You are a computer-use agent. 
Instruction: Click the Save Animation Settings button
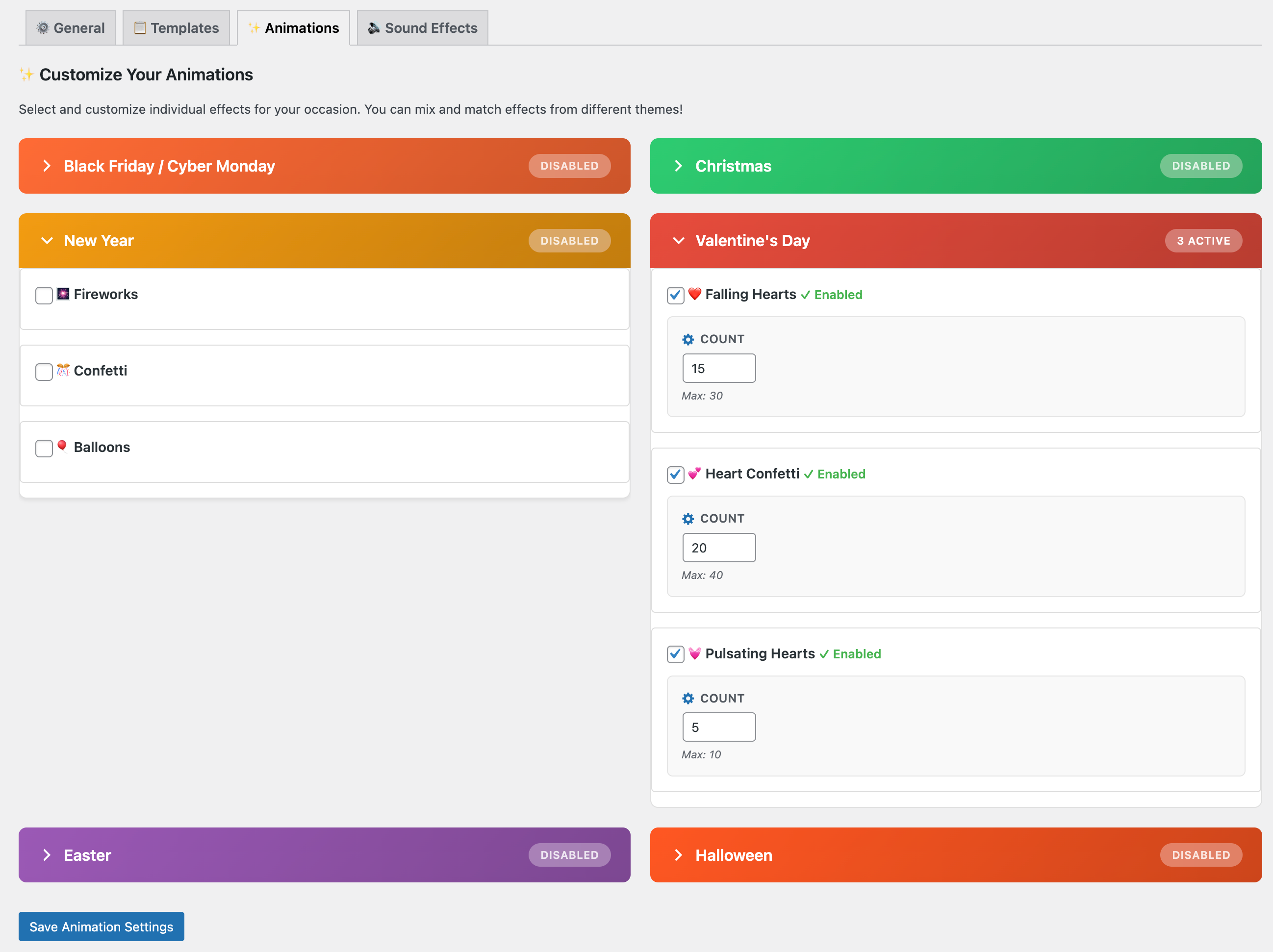(x=101, y=927)
